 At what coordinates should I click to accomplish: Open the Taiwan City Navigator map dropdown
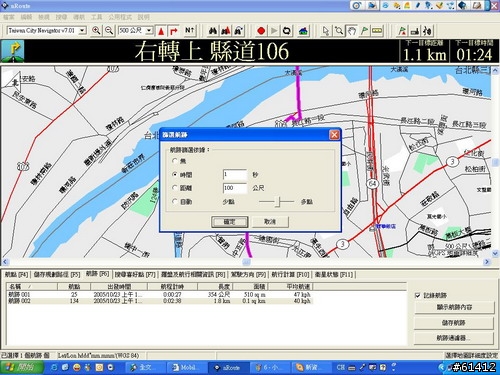82,31
